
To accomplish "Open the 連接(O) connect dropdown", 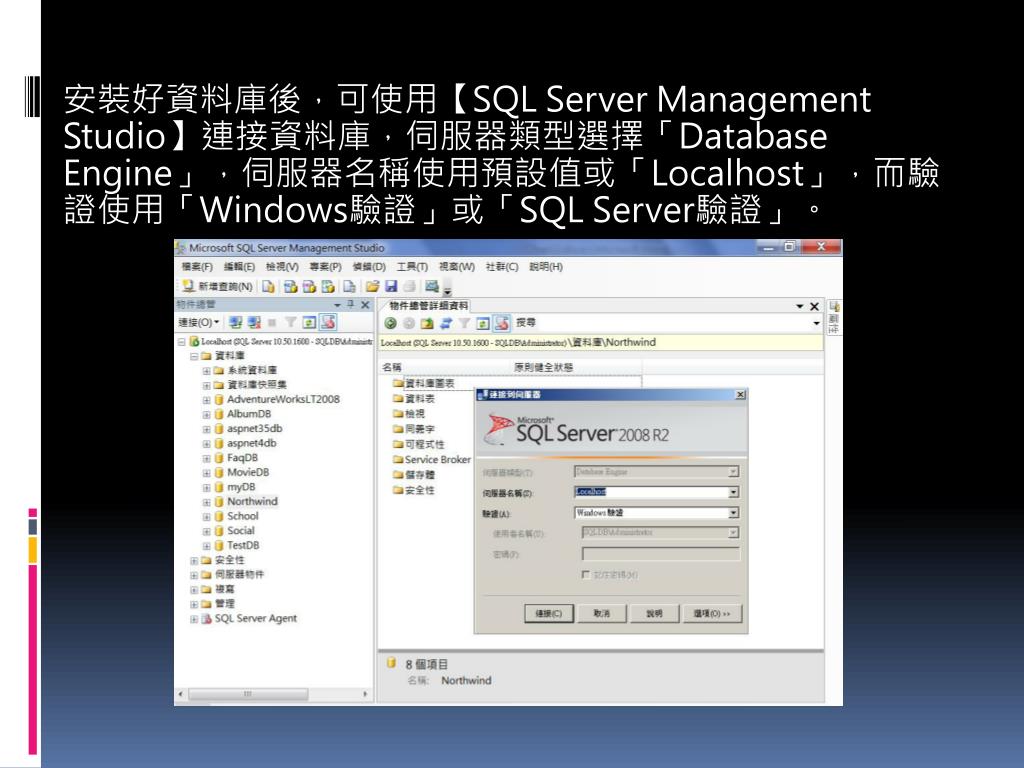I will pos(199,322).
